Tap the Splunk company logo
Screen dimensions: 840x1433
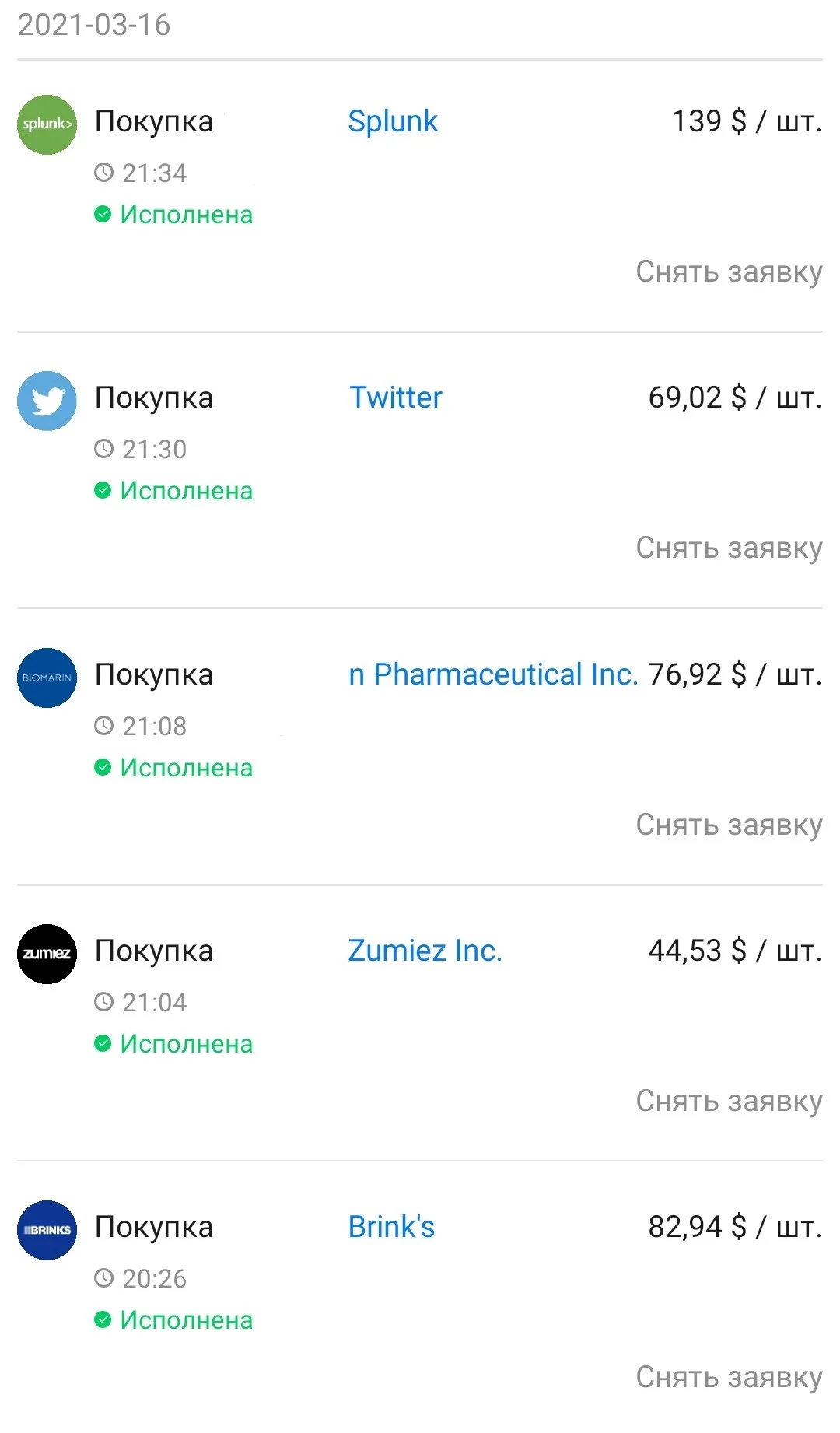click(47, 124)
